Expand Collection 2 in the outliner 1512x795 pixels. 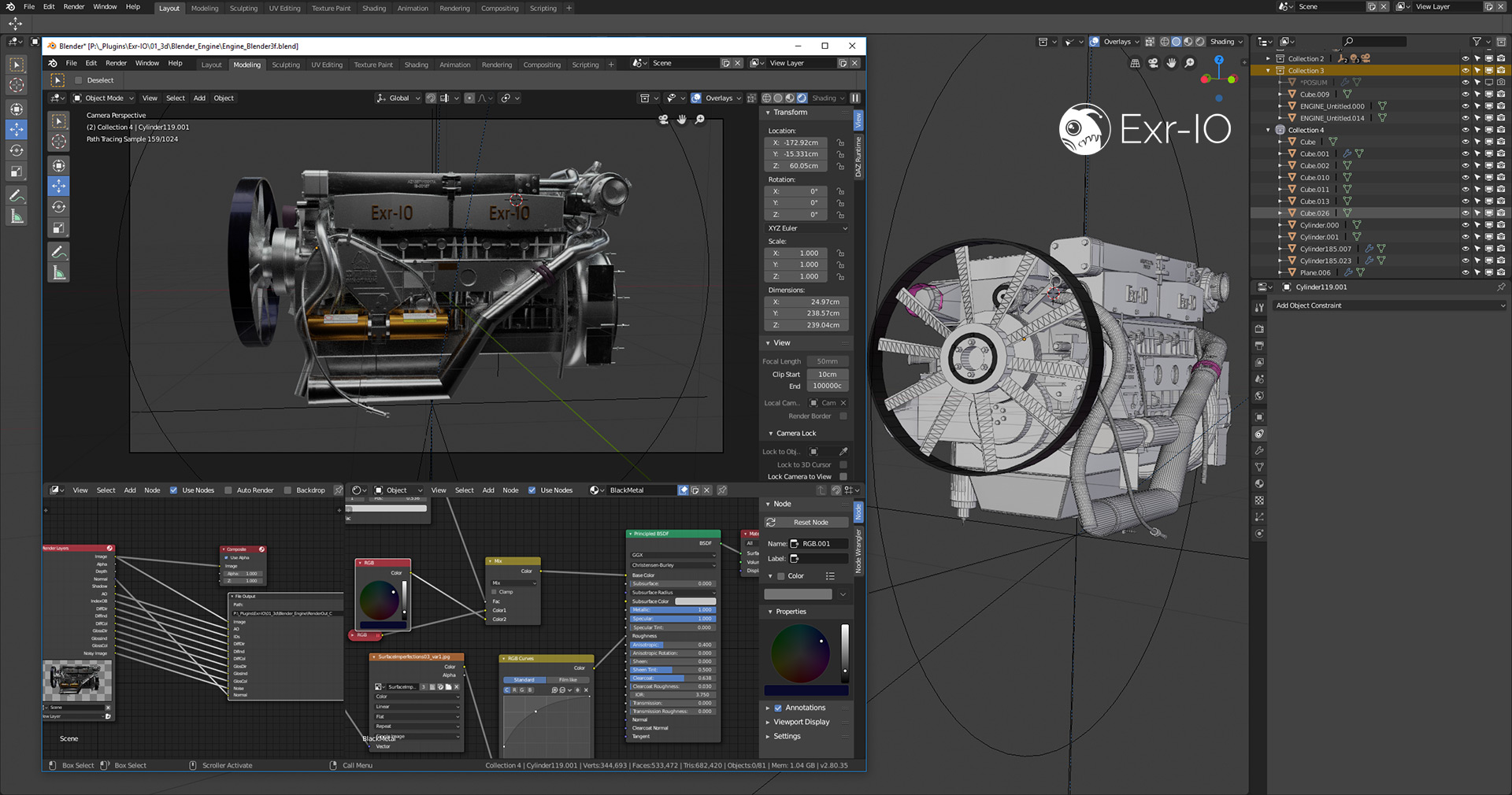pos(1269,59)
